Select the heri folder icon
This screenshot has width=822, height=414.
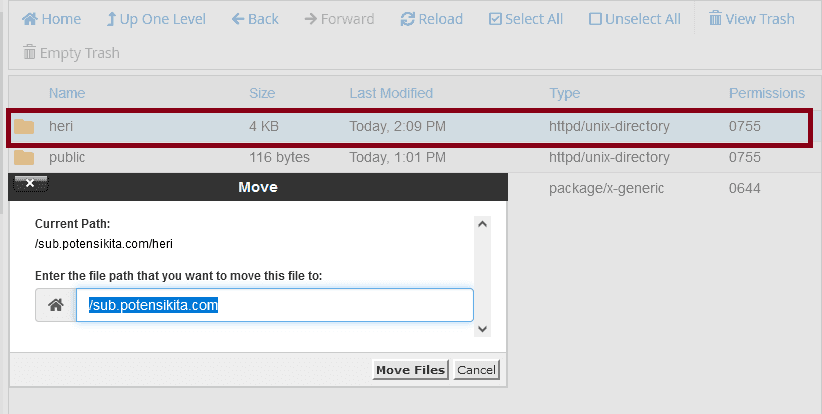click(24, 126)
